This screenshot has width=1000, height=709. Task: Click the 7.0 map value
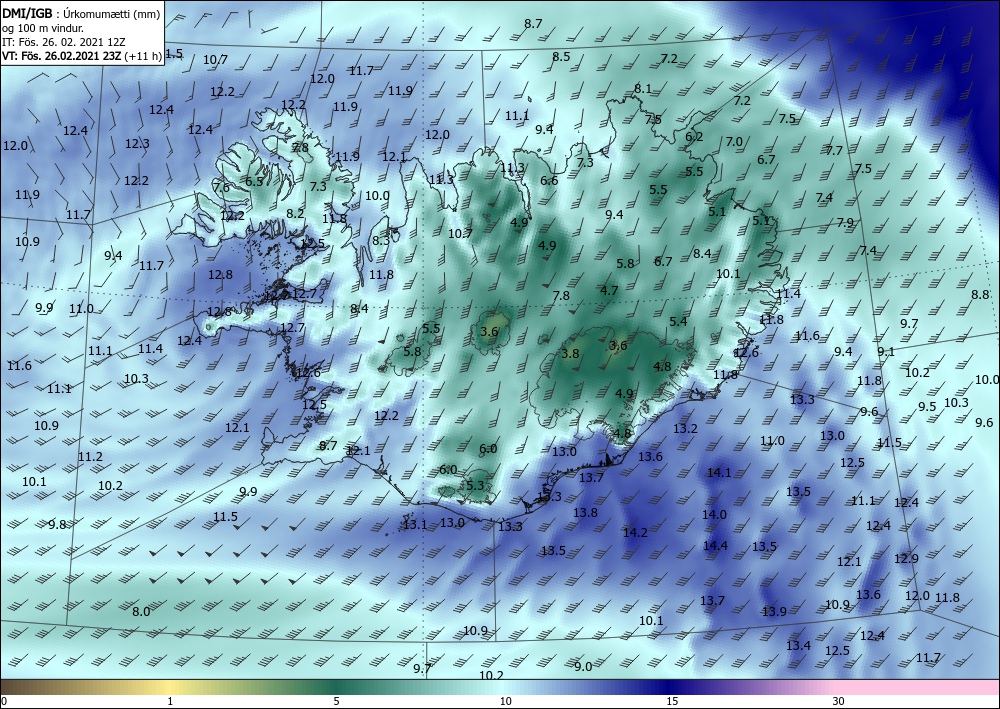point(734,142)
